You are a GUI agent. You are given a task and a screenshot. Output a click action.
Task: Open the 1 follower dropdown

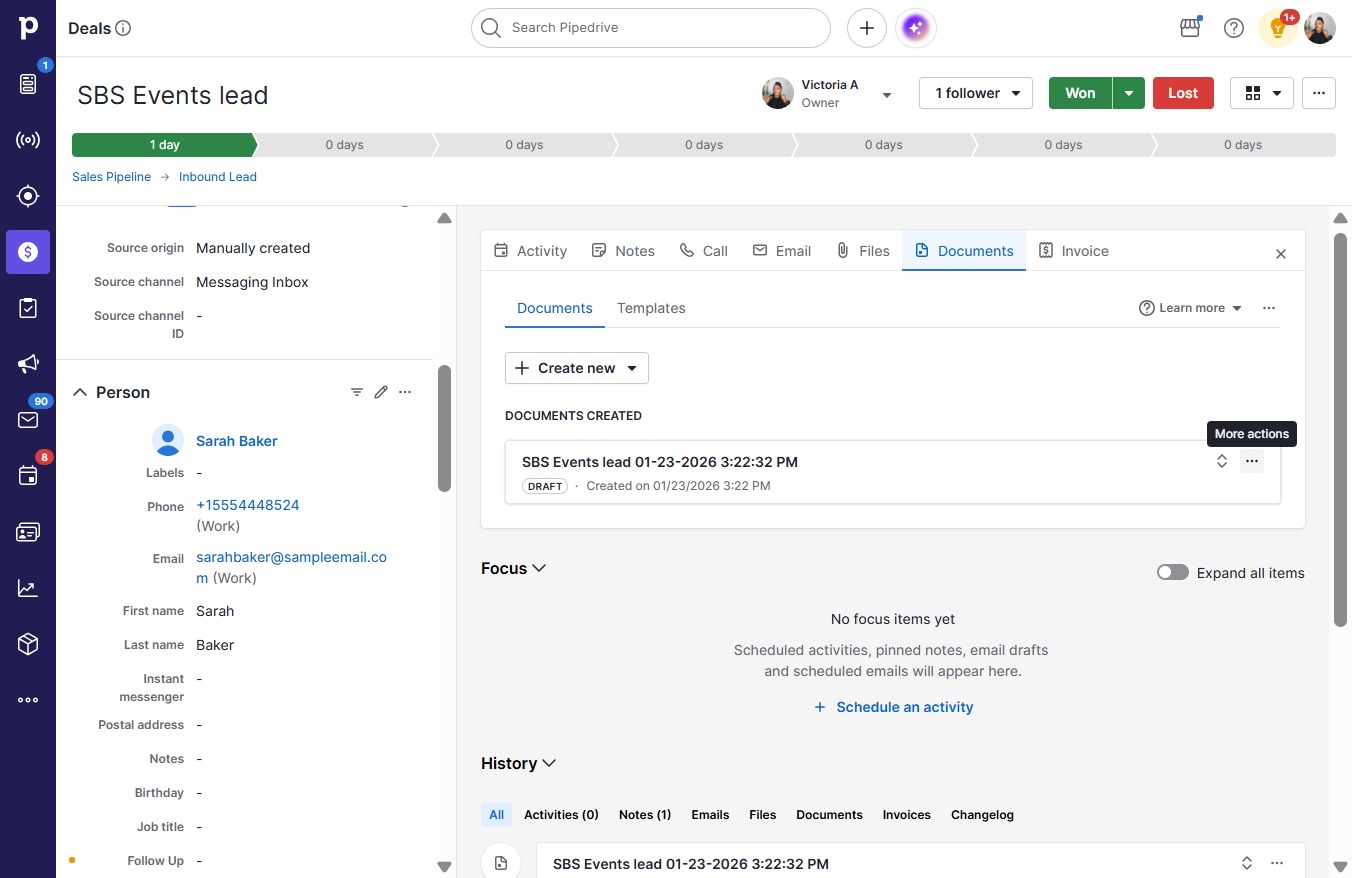pyautogui.click(x=976, y=93)
